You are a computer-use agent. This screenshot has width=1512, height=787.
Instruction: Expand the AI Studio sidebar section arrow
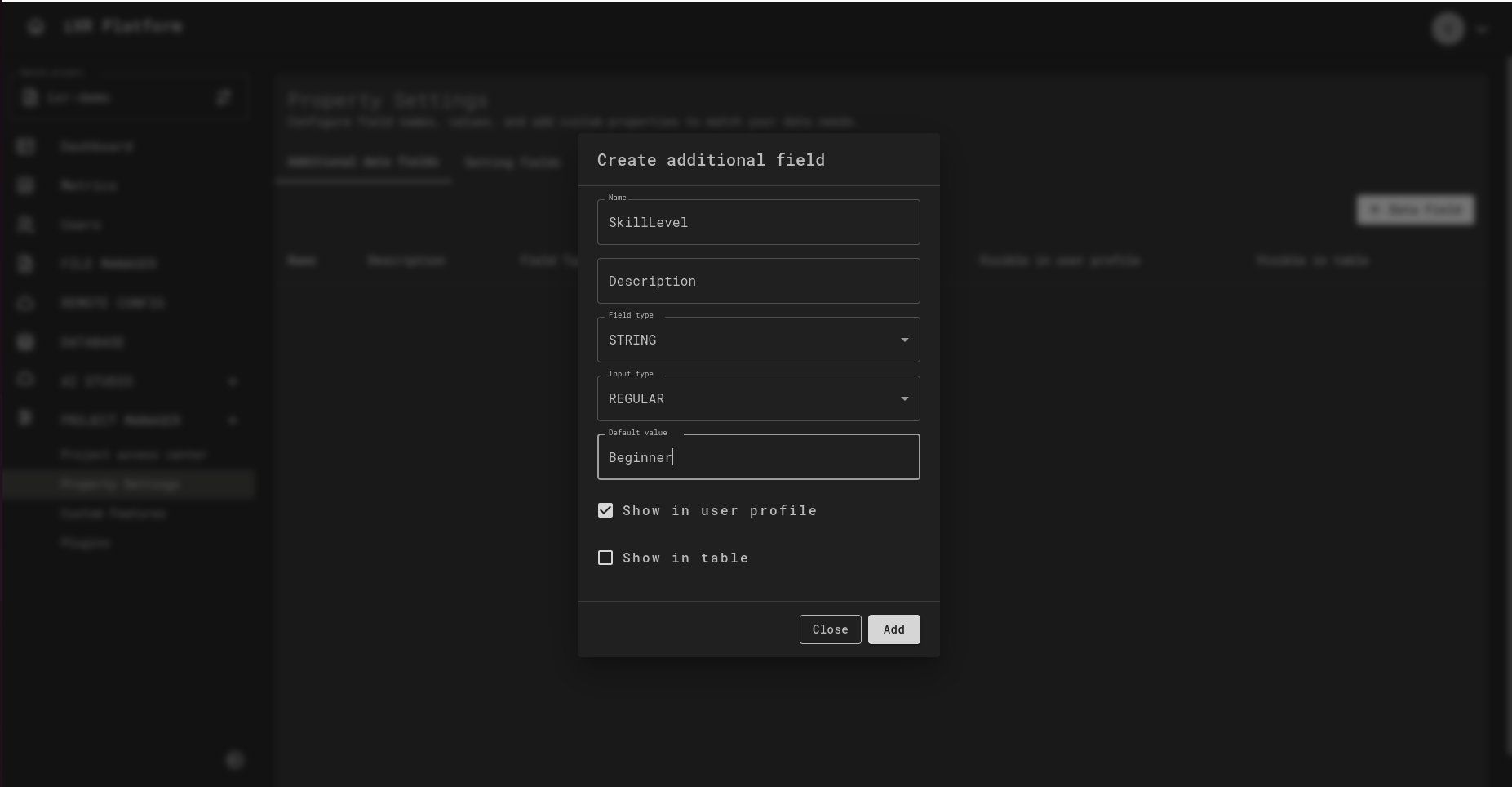(x=233, y=381)
